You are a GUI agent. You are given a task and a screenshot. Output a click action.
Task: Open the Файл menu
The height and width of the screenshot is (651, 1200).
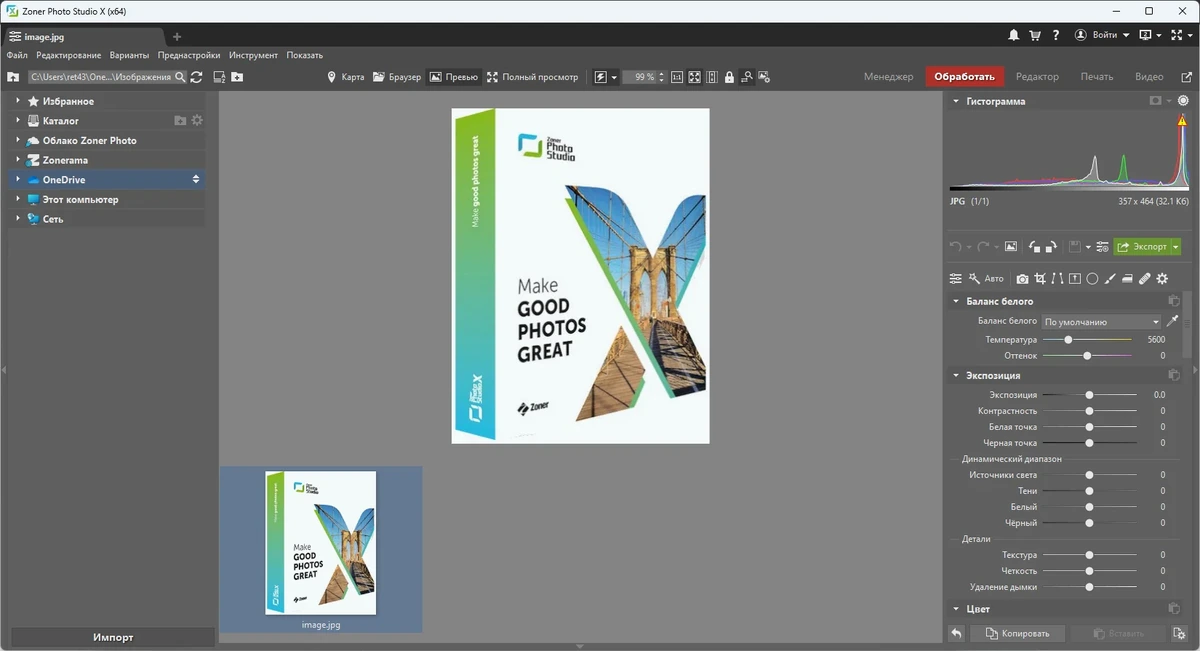click(x=17, y=55)
